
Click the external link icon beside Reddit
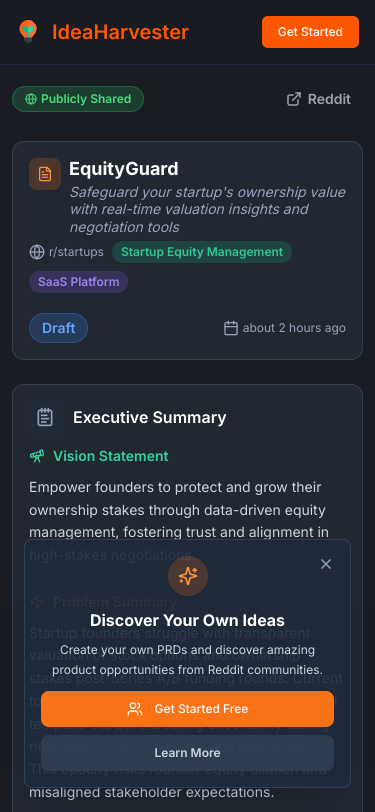point(294,99)
